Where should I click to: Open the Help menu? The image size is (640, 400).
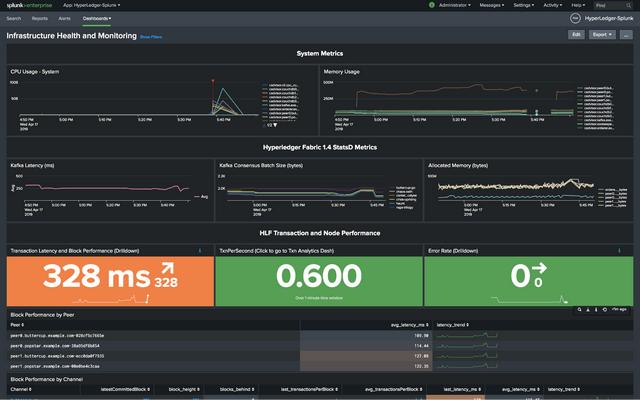coord(578,5)
